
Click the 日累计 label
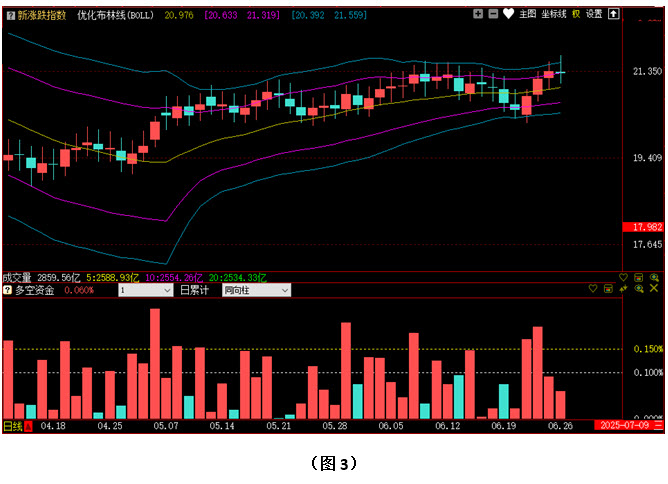(194, 291)
